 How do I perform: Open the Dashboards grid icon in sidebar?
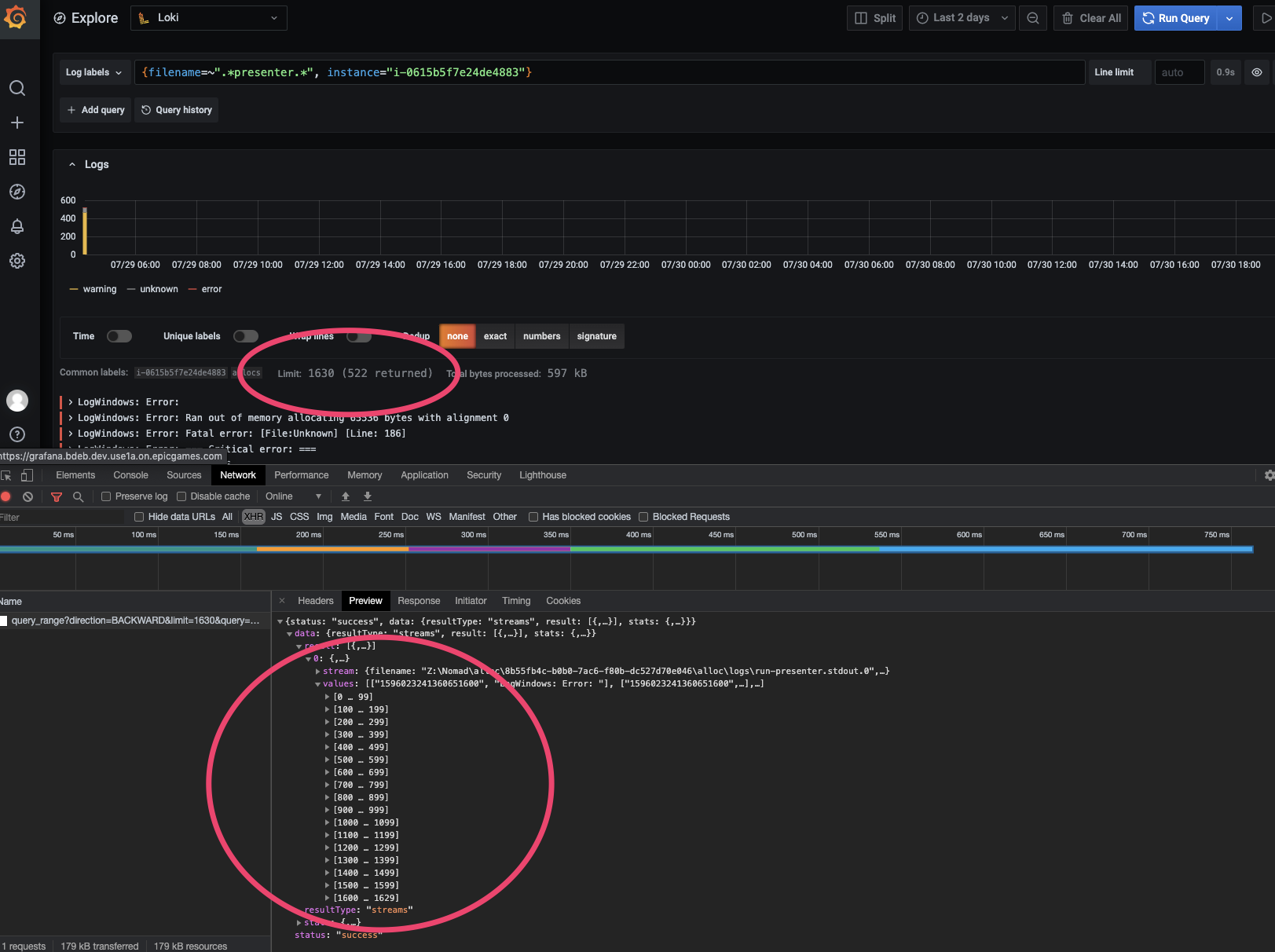pos(17,157)
